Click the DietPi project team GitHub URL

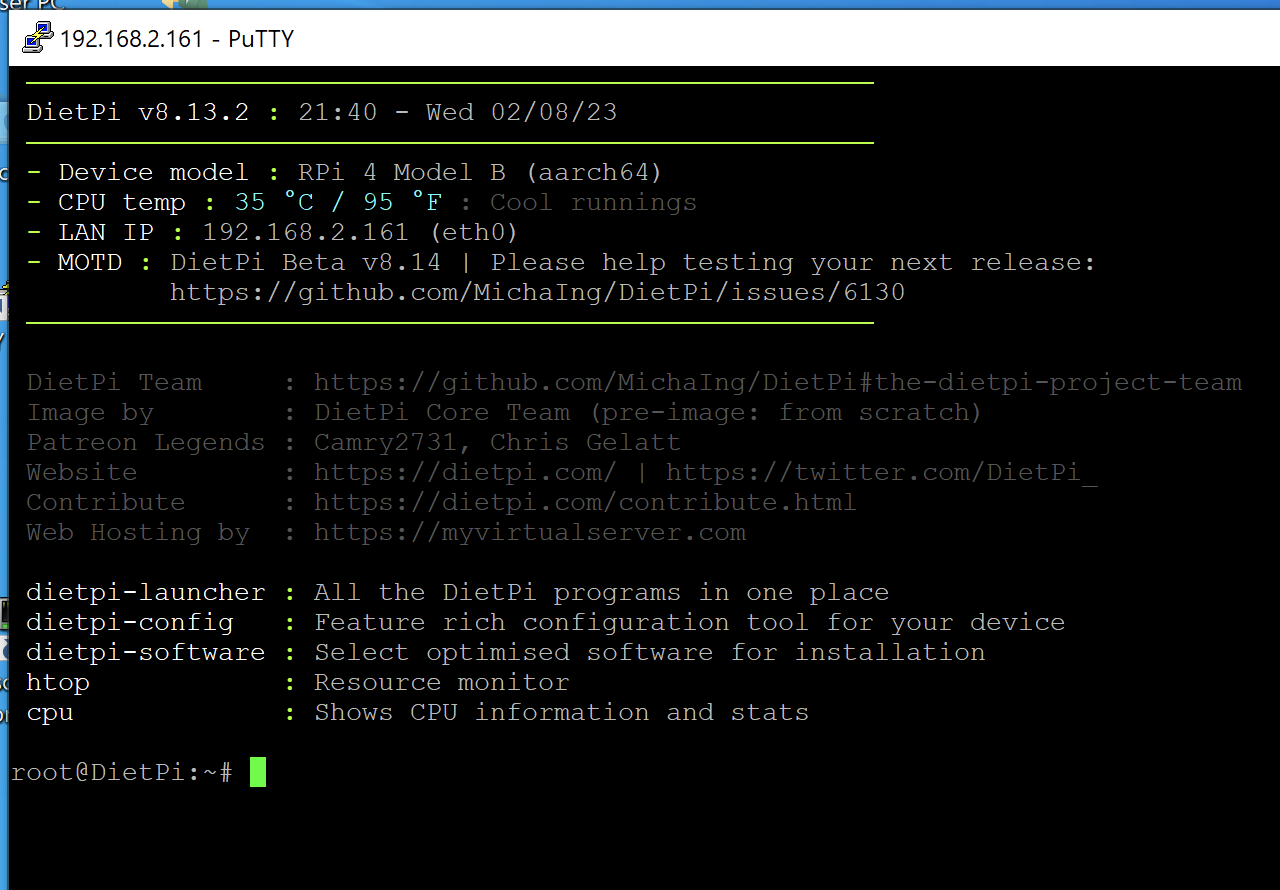point(777,382)
